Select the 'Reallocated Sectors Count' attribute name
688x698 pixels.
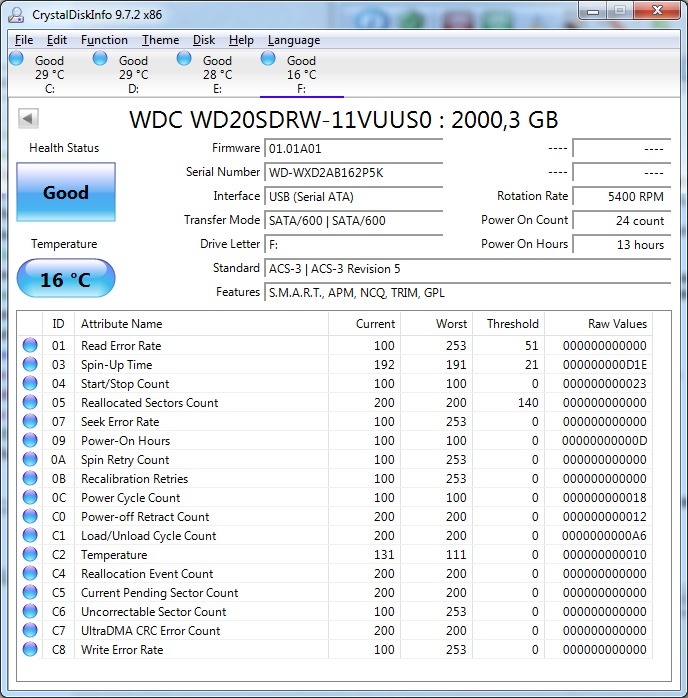[x=150, y=402]
